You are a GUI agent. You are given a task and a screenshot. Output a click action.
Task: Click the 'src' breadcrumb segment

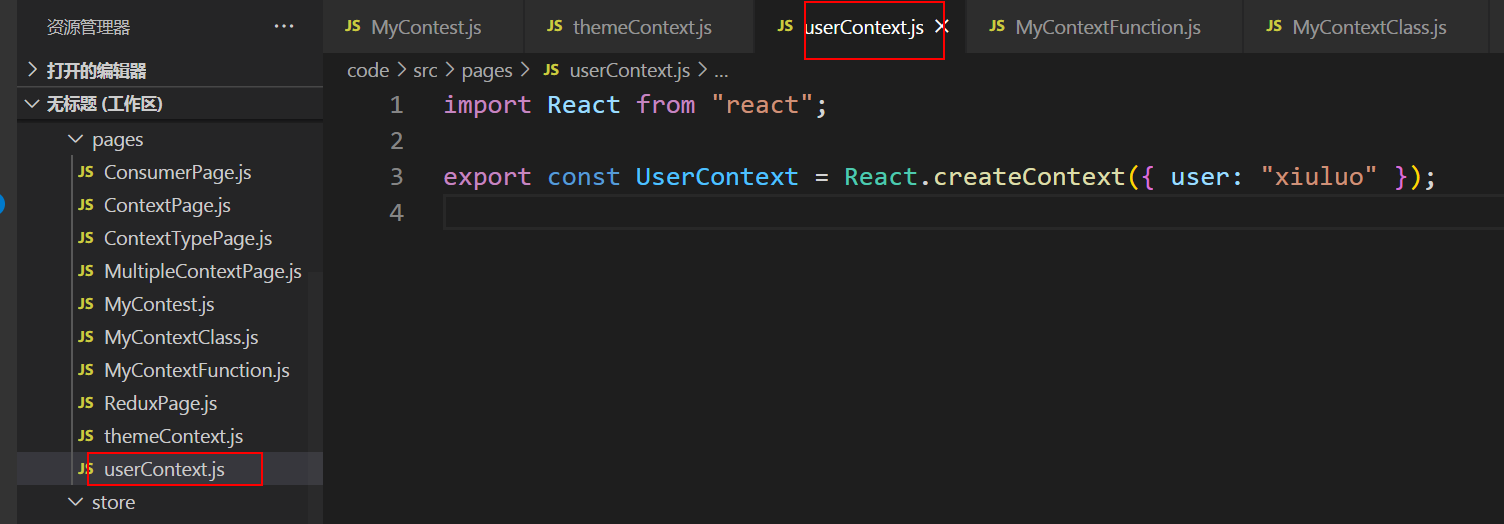pos(425,71)
